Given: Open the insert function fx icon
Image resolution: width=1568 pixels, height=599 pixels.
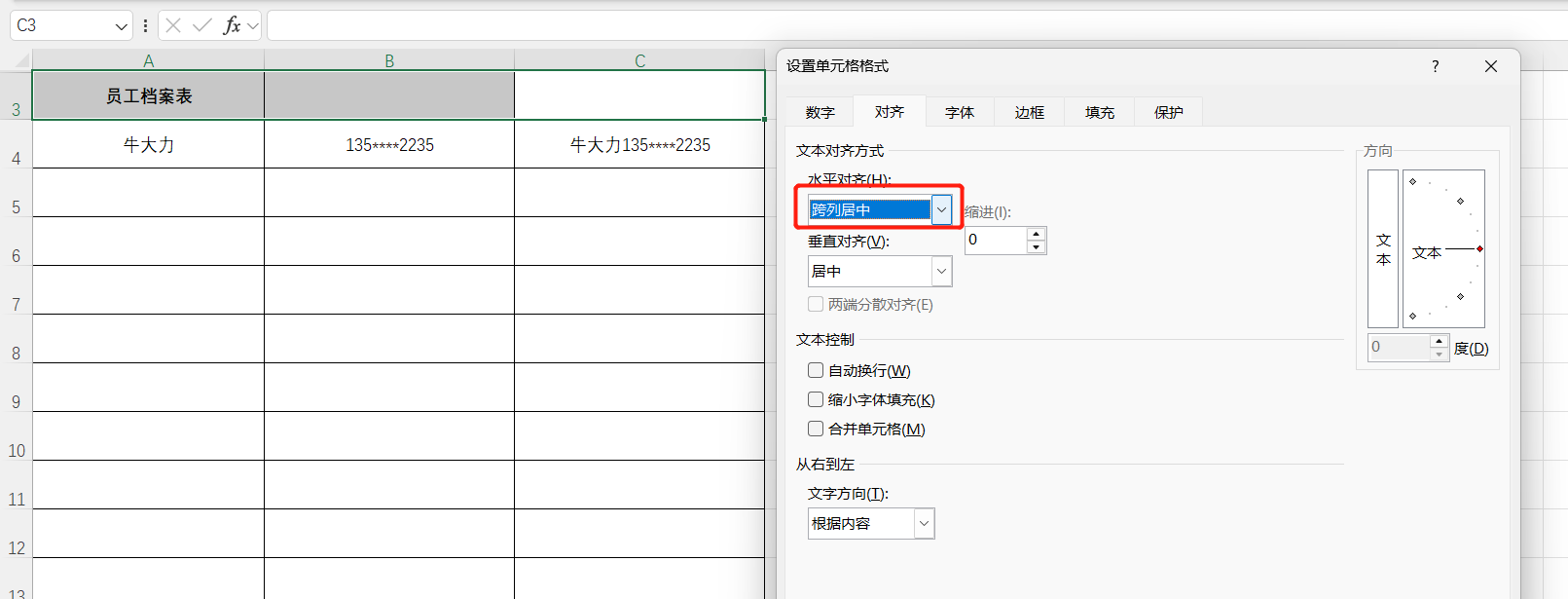Looking at the screenshot, I should point(232,25).
